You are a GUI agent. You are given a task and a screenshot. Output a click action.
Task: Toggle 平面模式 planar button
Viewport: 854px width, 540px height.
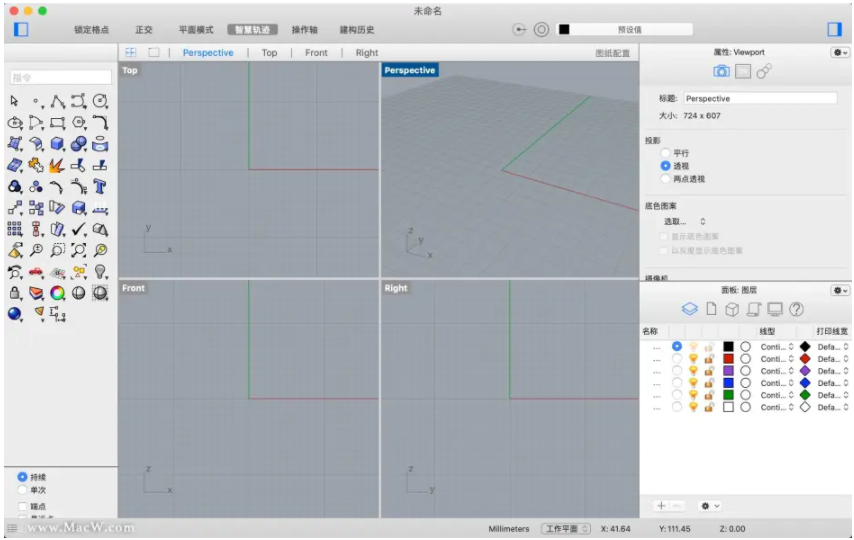(x=196, y=29)
